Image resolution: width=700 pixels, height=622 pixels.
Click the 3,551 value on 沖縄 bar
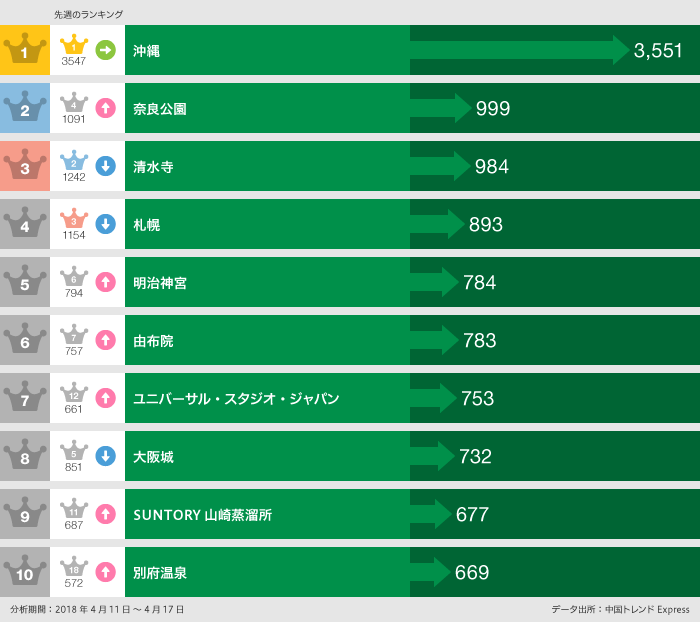(x=658, y=50)
